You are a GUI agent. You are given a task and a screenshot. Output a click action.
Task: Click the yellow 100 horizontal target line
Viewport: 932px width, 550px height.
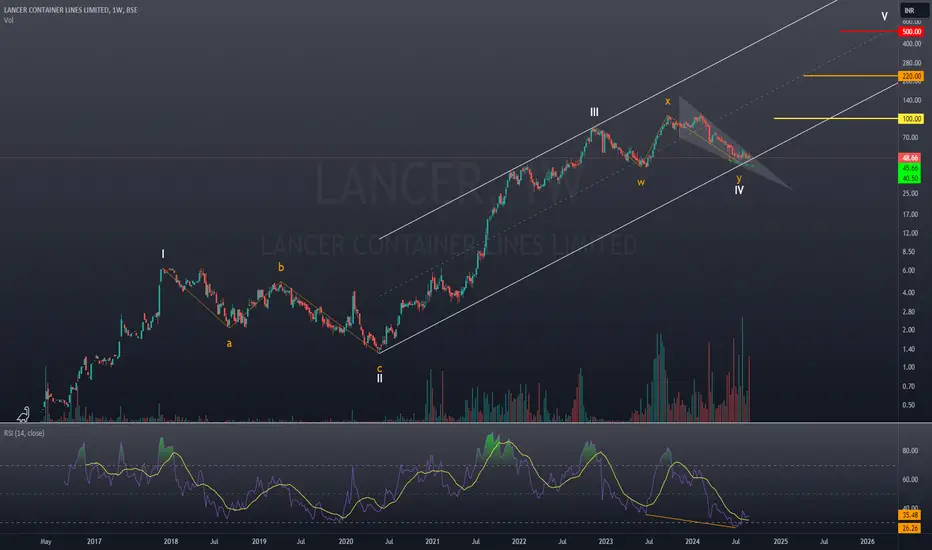click(836, 118)
